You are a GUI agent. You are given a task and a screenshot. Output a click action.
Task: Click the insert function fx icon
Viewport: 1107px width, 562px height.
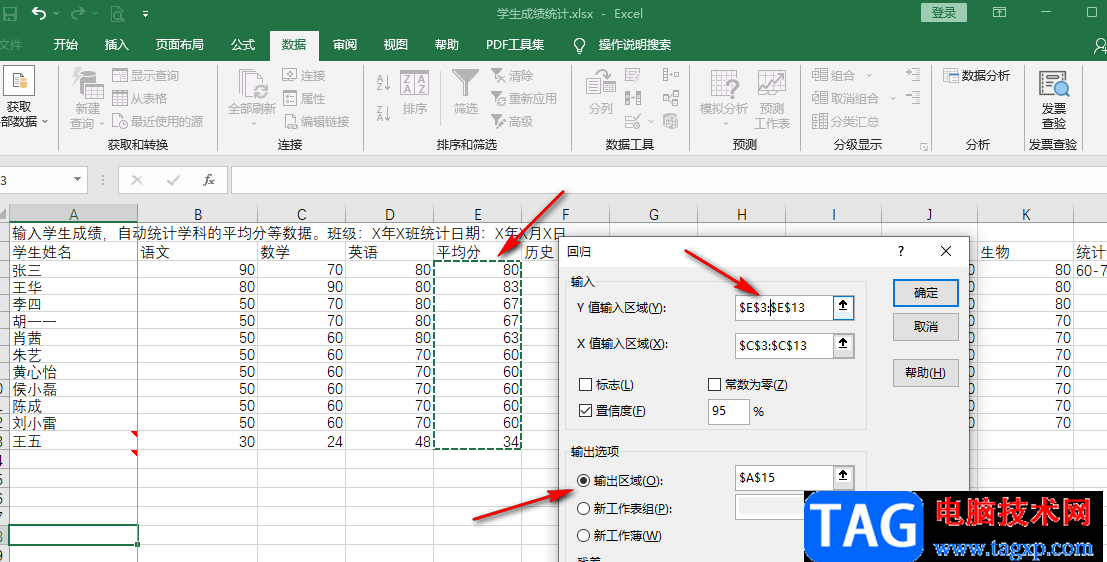pyautogui.click(x=209, y=180)
